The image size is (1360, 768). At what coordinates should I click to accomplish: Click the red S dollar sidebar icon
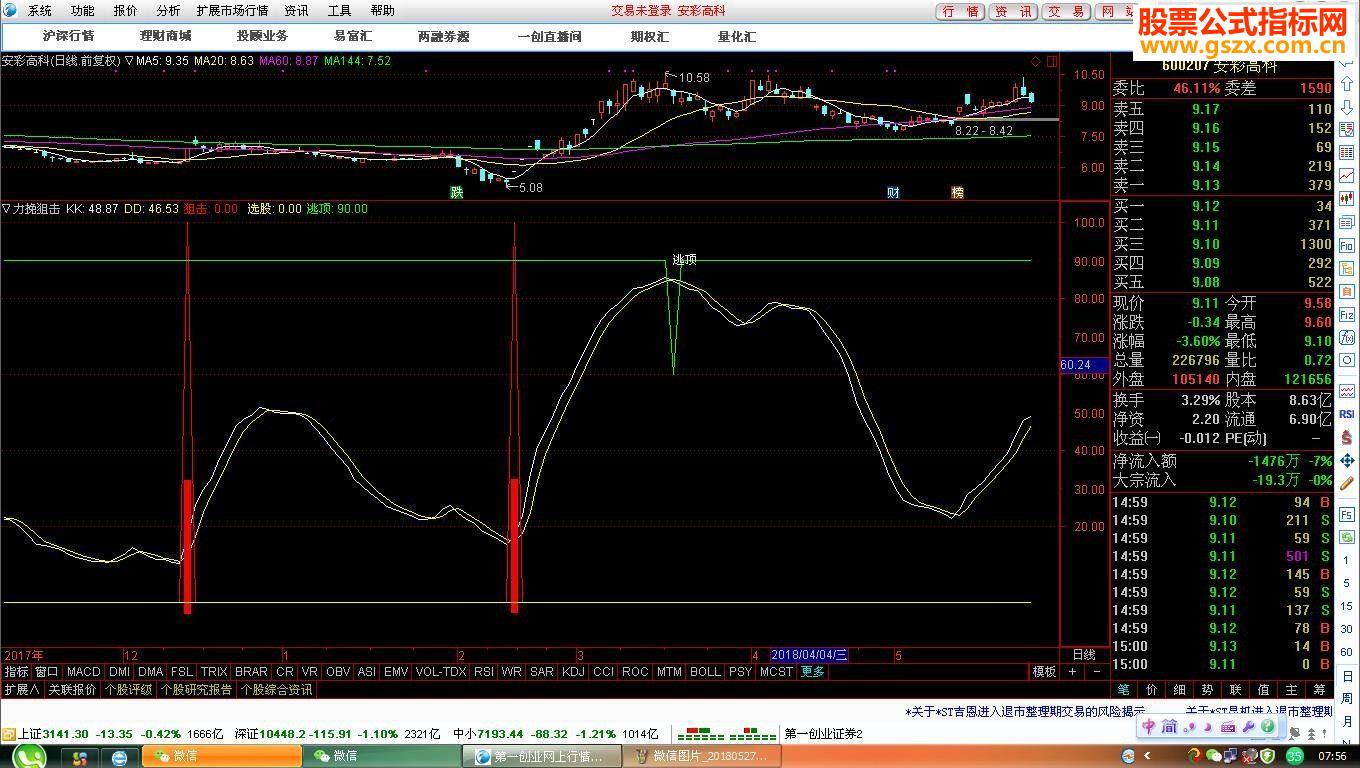(1347, 437)
